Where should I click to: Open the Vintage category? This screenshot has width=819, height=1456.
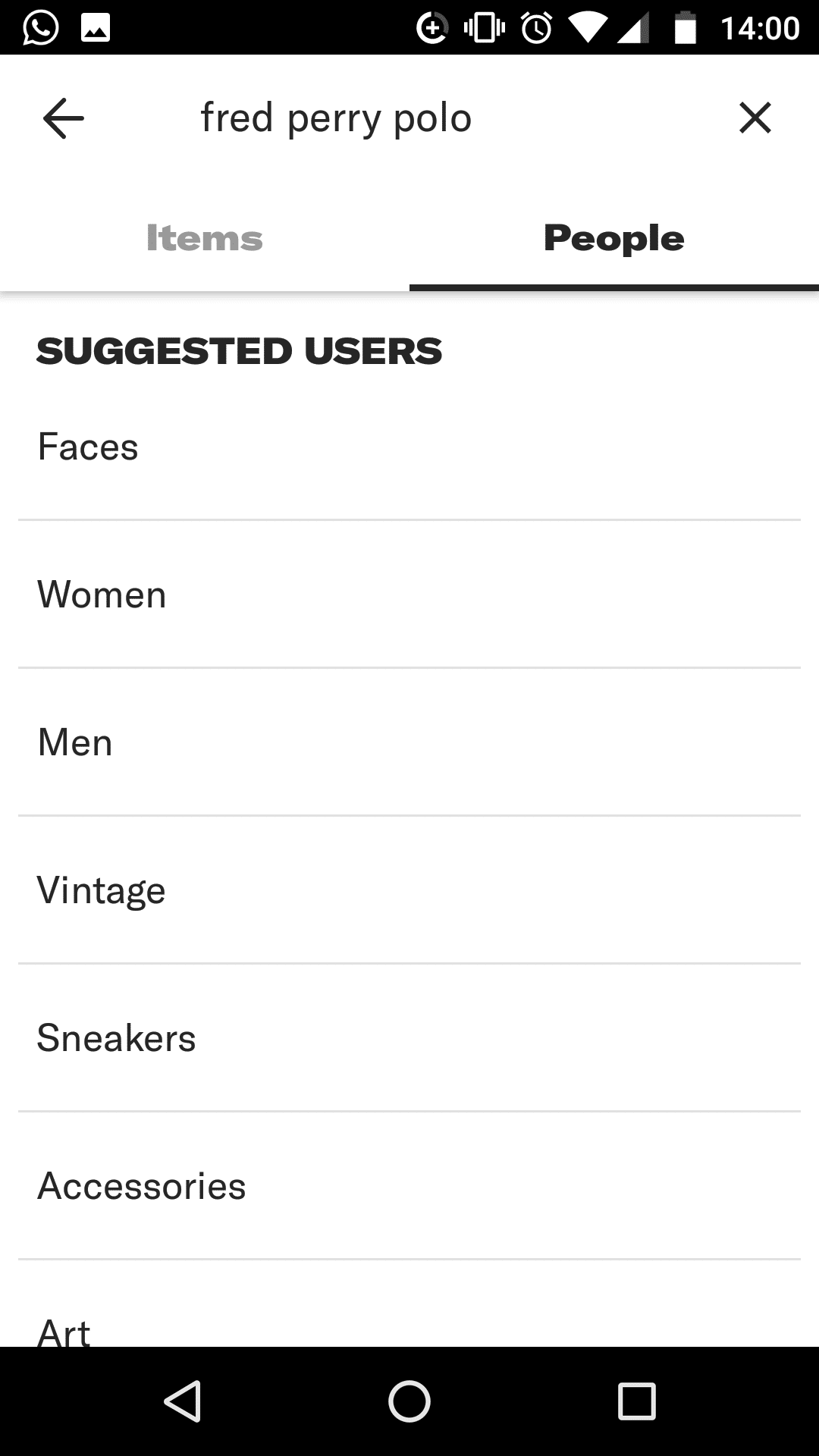click(x=409, y=890)
